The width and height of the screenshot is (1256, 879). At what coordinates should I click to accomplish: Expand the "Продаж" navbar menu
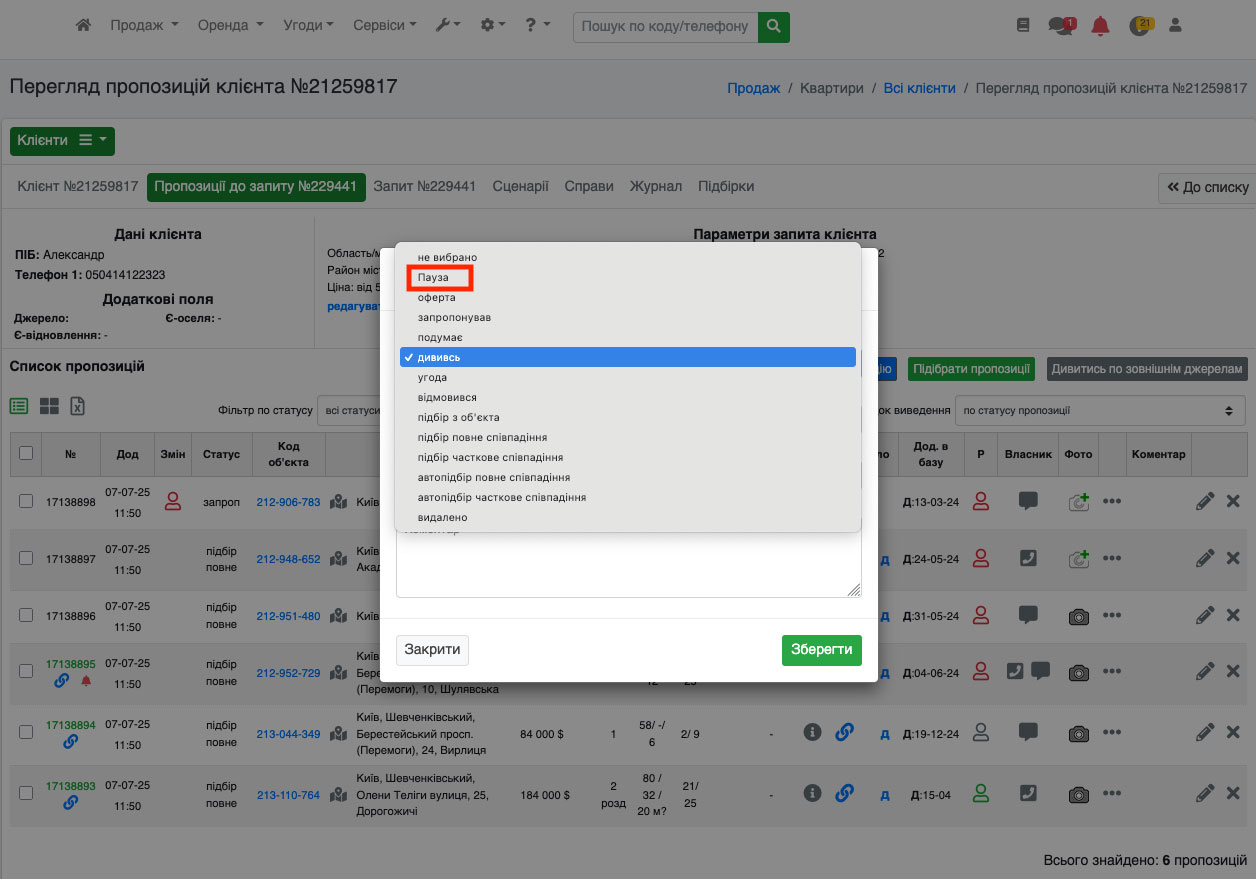click(144, 26)
